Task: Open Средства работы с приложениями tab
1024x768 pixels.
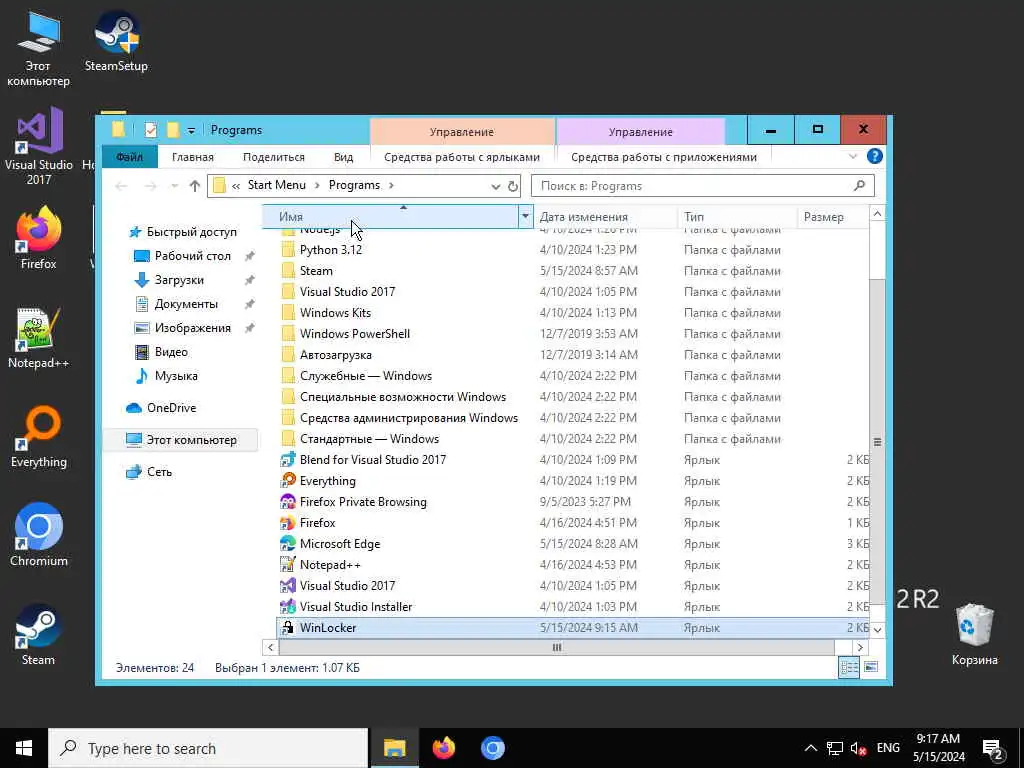Action: pos(664,157)
